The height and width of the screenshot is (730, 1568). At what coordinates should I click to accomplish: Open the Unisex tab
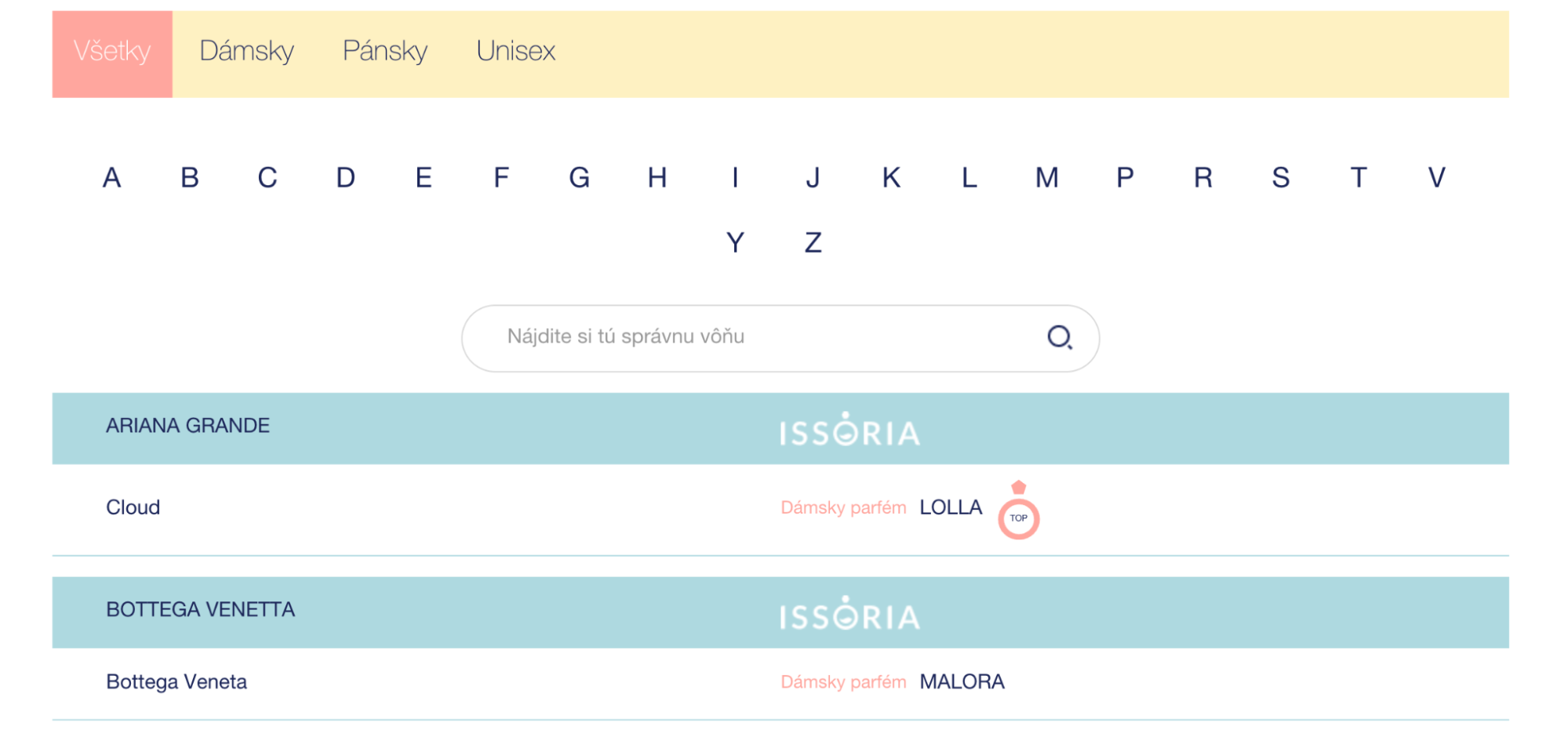(515, 52)
